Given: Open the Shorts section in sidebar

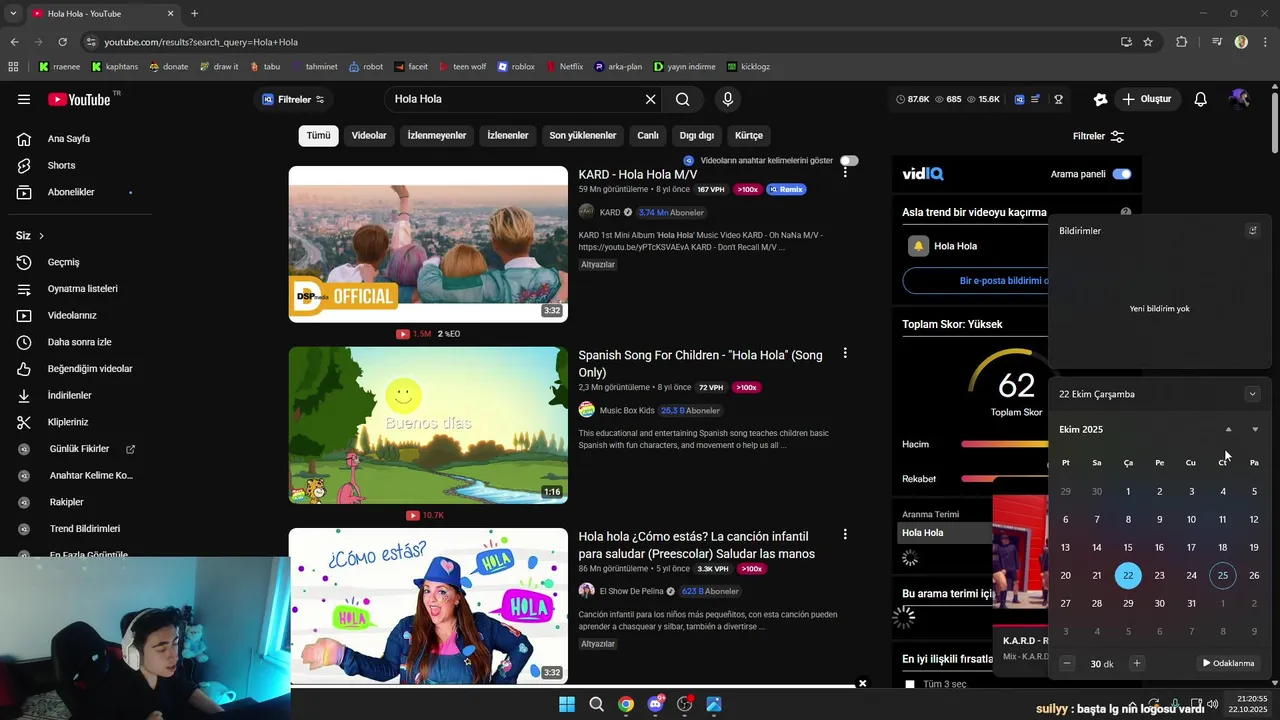Looking at the screenshot, I should 61,165.
